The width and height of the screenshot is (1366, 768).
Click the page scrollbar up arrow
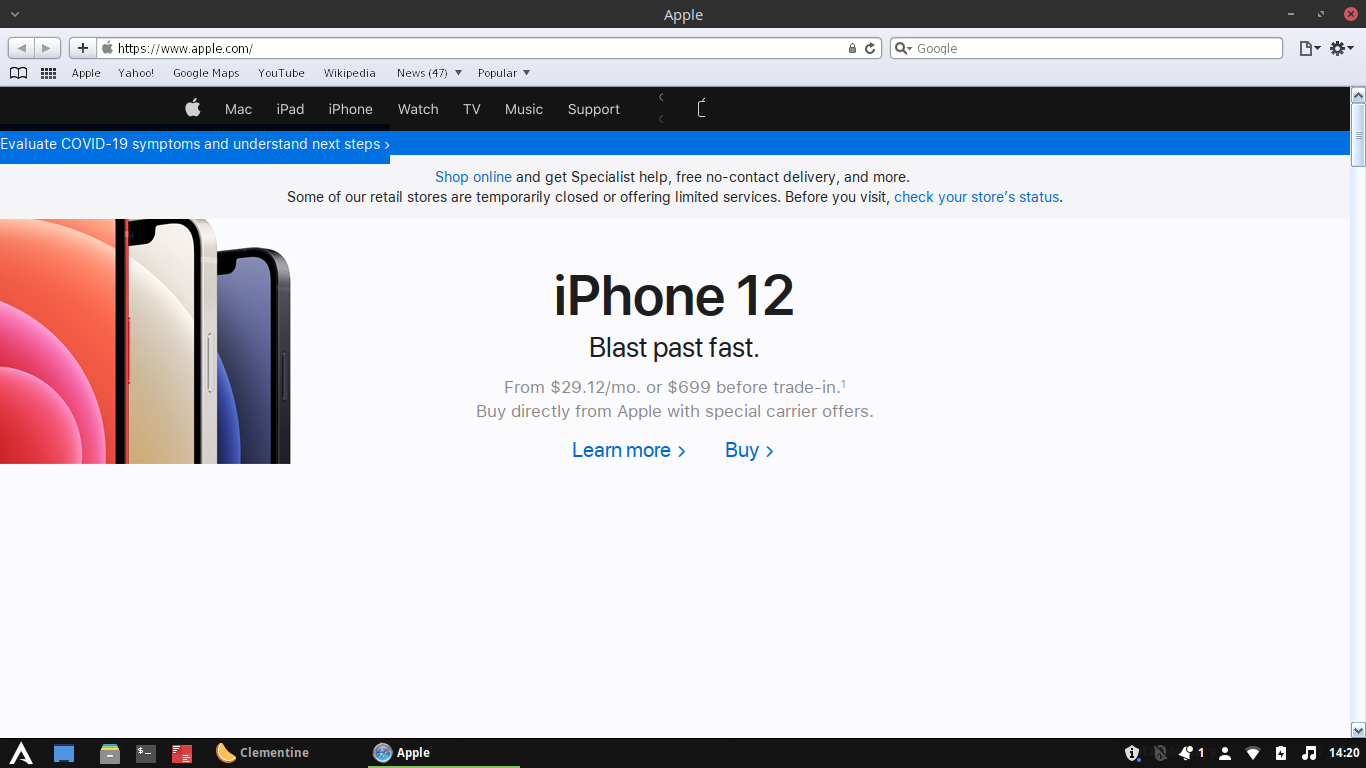coord(1358,95)
